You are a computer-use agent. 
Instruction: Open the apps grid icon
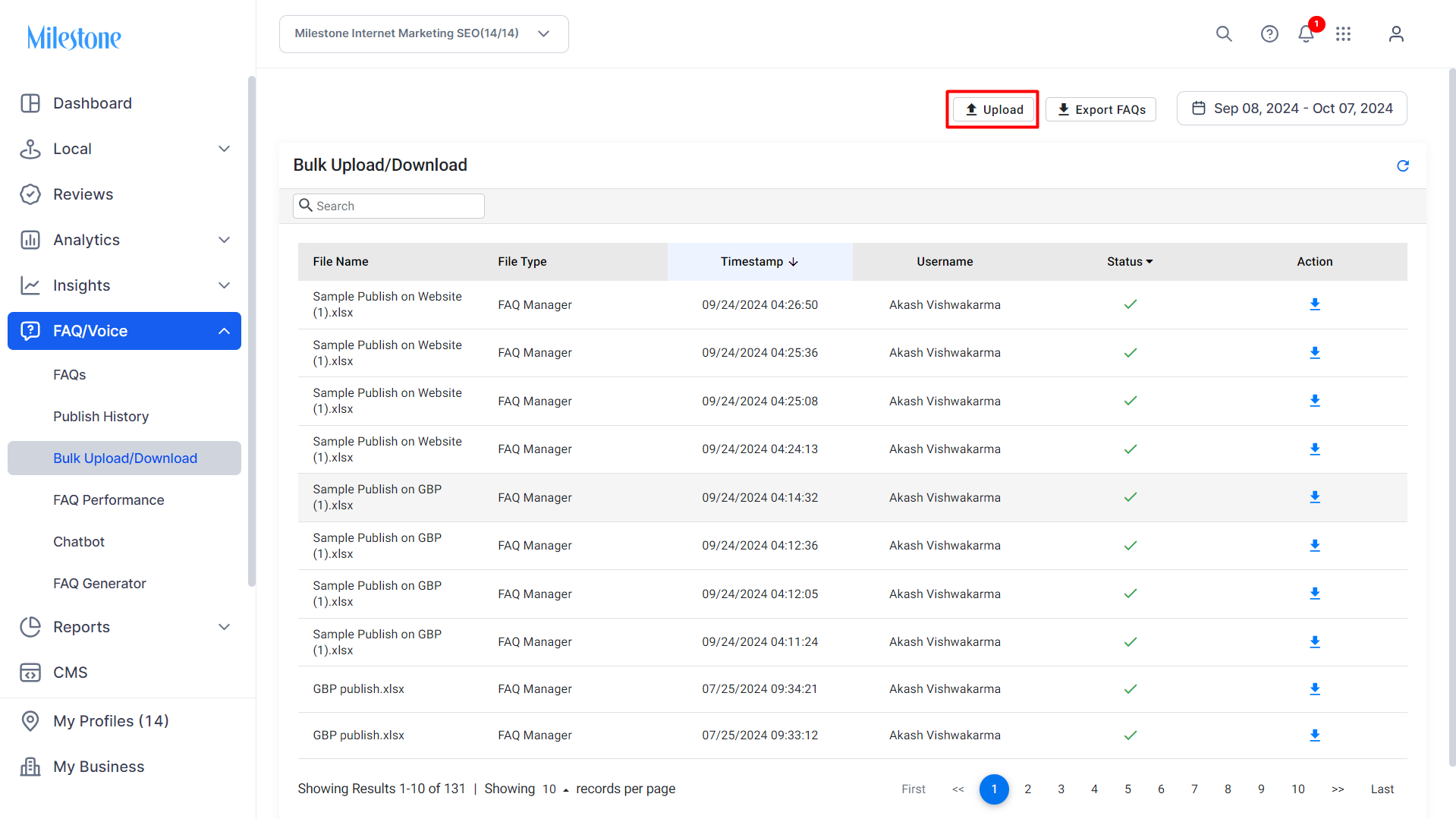pyautogui.click(x=1344, y=33)
